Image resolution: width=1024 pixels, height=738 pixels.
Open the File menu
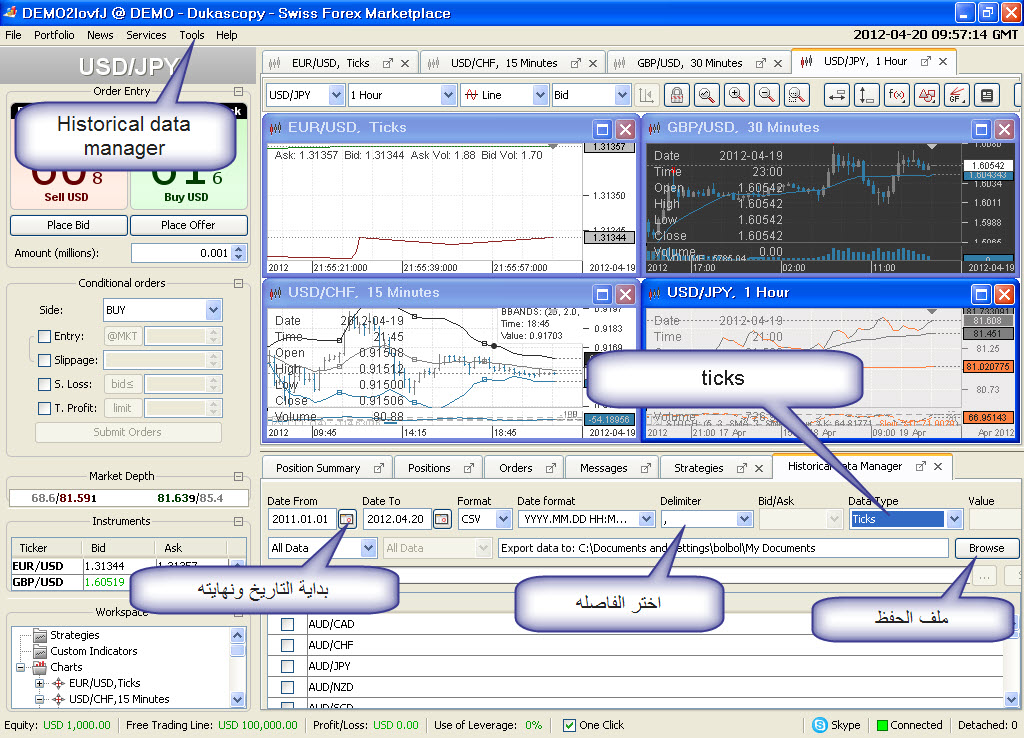pos(13,35)
